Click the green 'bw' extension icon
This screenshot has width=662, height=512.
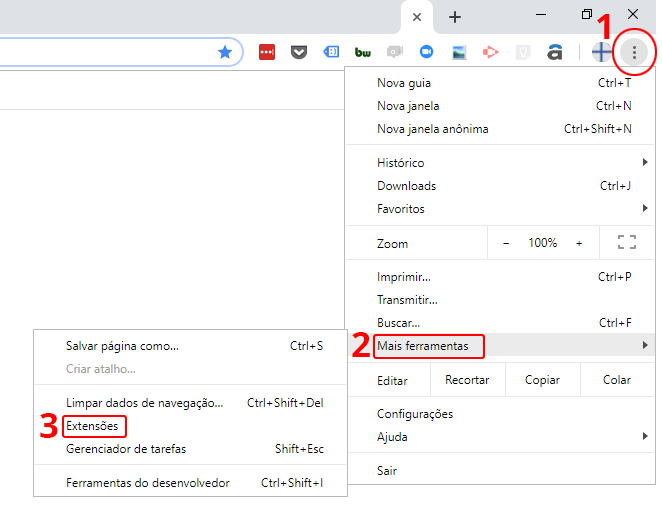pyautogui.click(x=362, y=52)
